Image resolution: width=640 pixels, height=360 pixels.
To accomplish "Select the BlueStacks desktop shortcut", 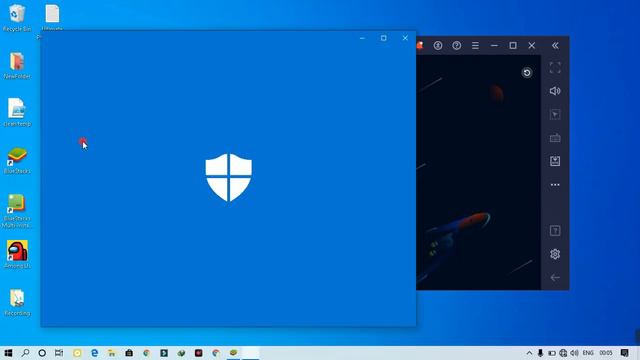I will [17, 160].
